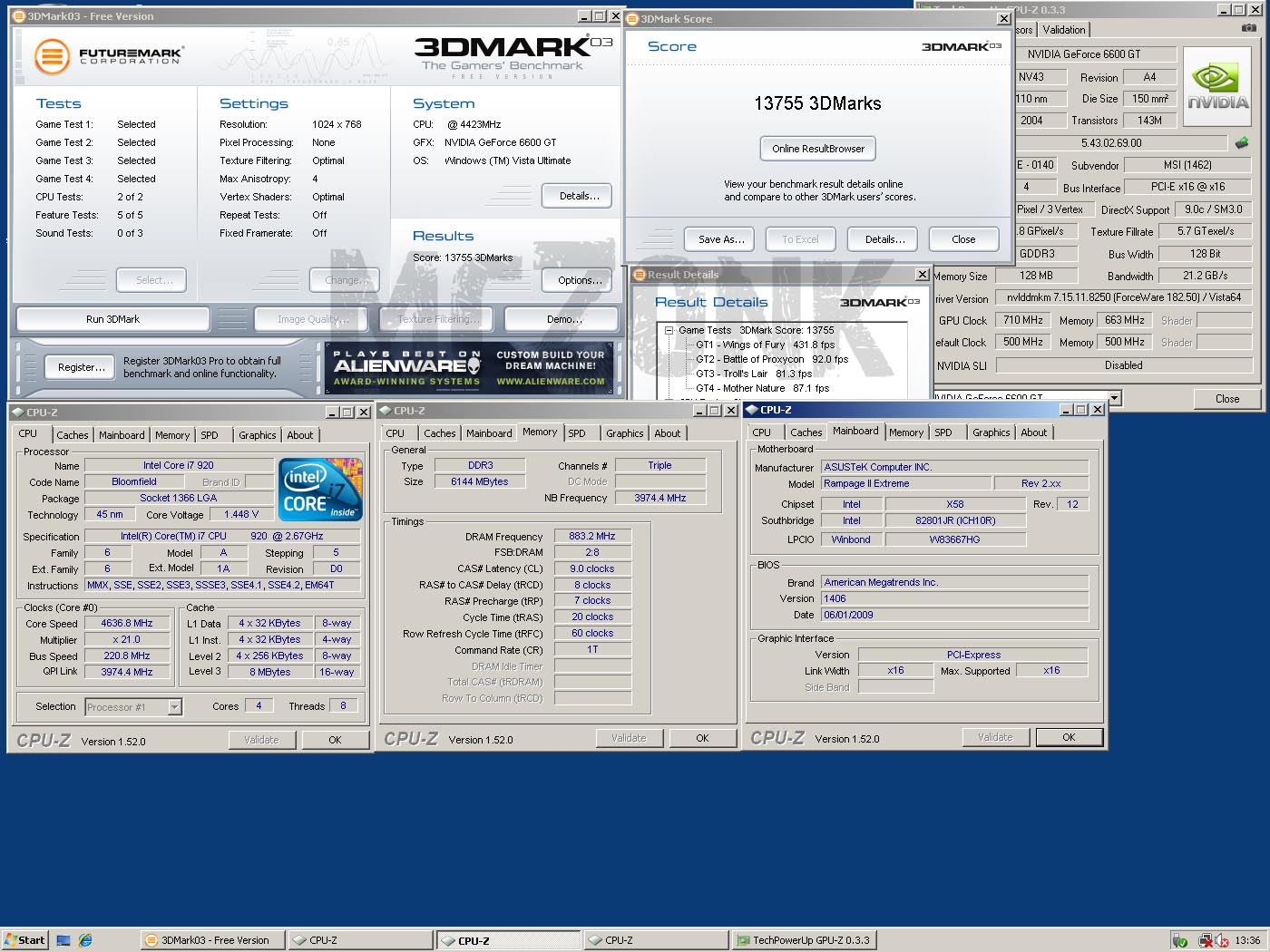This screenshot has height=952, width=1270.
Task: Click title icon of CPU-Z Processor window
Action: 18,413
